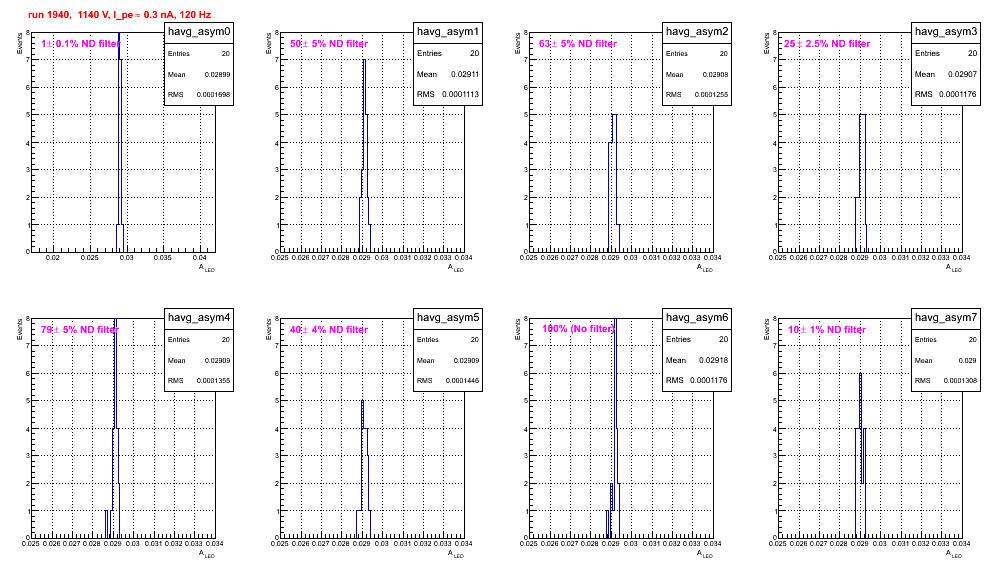The width and height of the screenshot is (996, 572).
Task: Click the '79± 5% ND filter' label
Action: coord(79,330)
